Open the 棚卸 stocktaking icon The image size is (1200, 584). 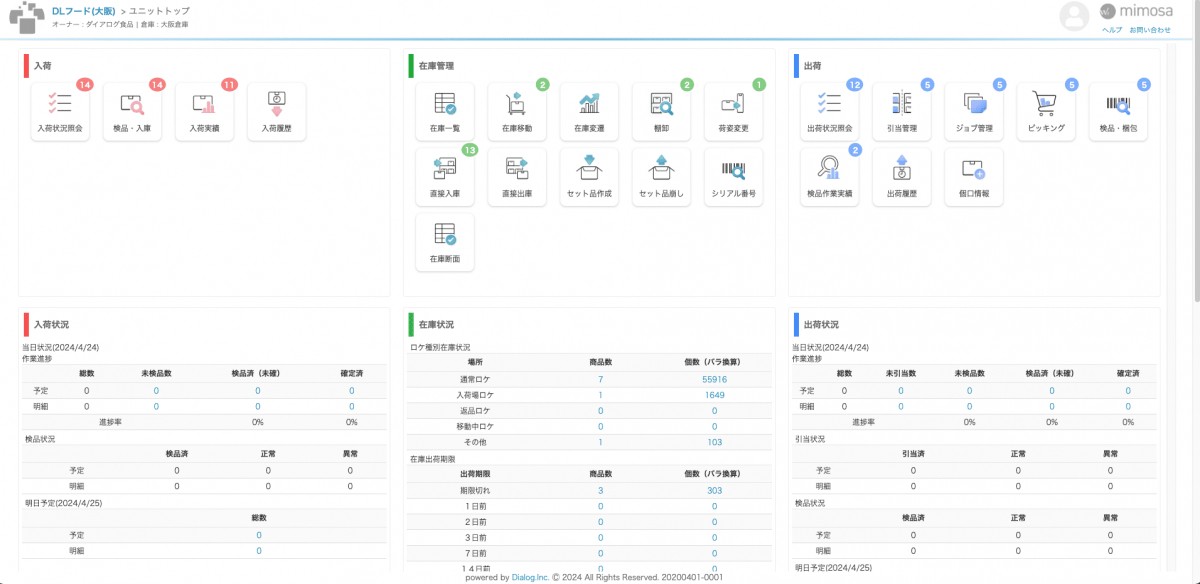[661, 110]
